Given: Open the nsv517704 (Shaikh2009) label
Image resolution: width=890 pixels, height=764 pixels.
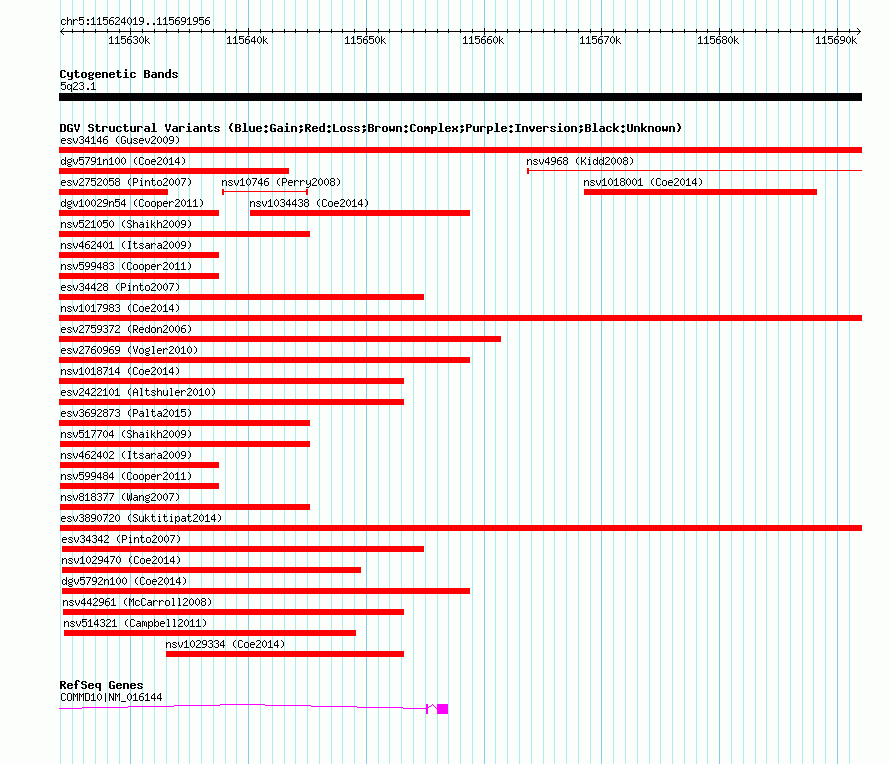Looking at the screenshot, I should (126, 434).
